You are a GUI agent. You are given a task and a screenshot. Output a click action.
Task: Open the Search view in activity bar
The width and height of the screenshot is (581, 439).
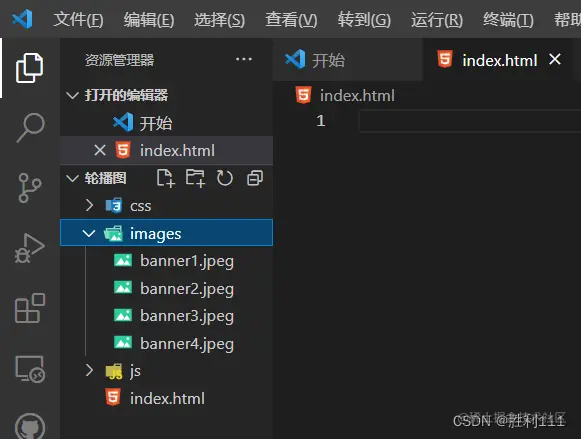point(30,127)
